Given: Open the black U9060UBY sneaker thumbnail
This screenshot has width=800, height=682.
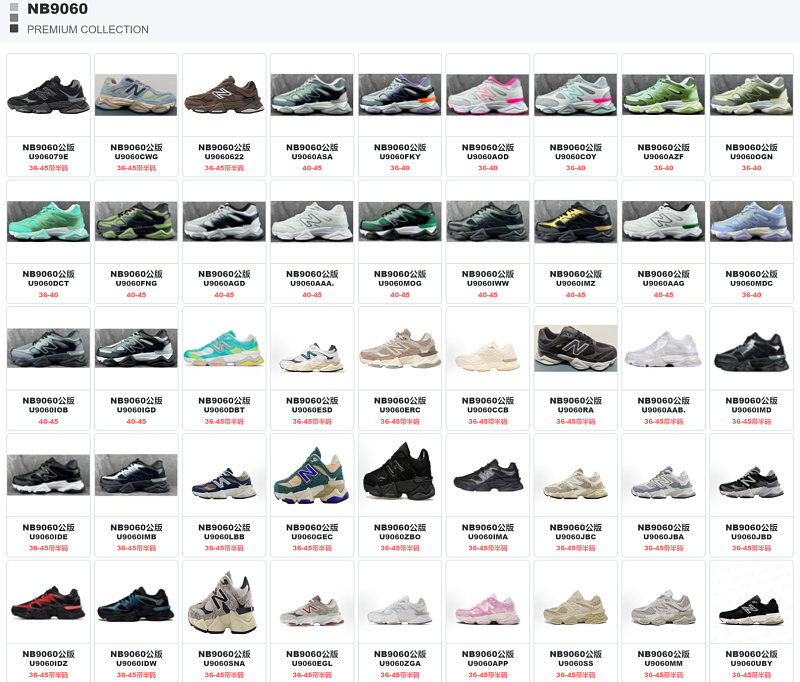Looking at the screenshot, I should [x=752, y=610].
